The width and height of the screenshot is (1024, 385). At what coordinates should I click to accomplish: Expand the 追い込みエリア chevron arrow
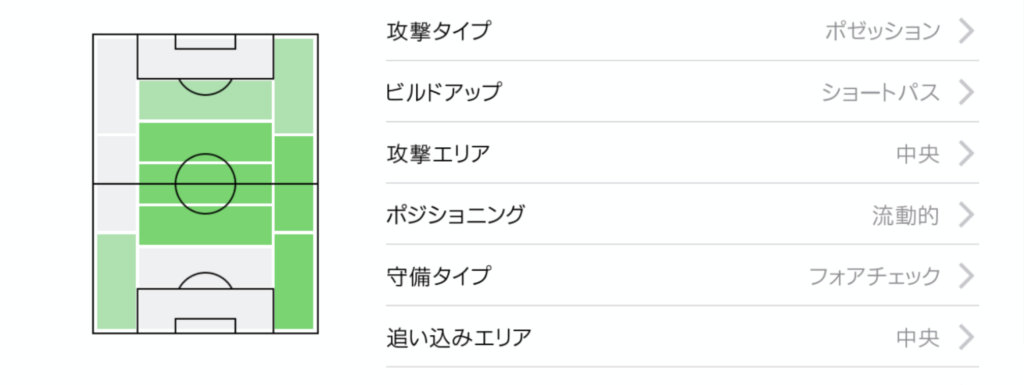967,337
